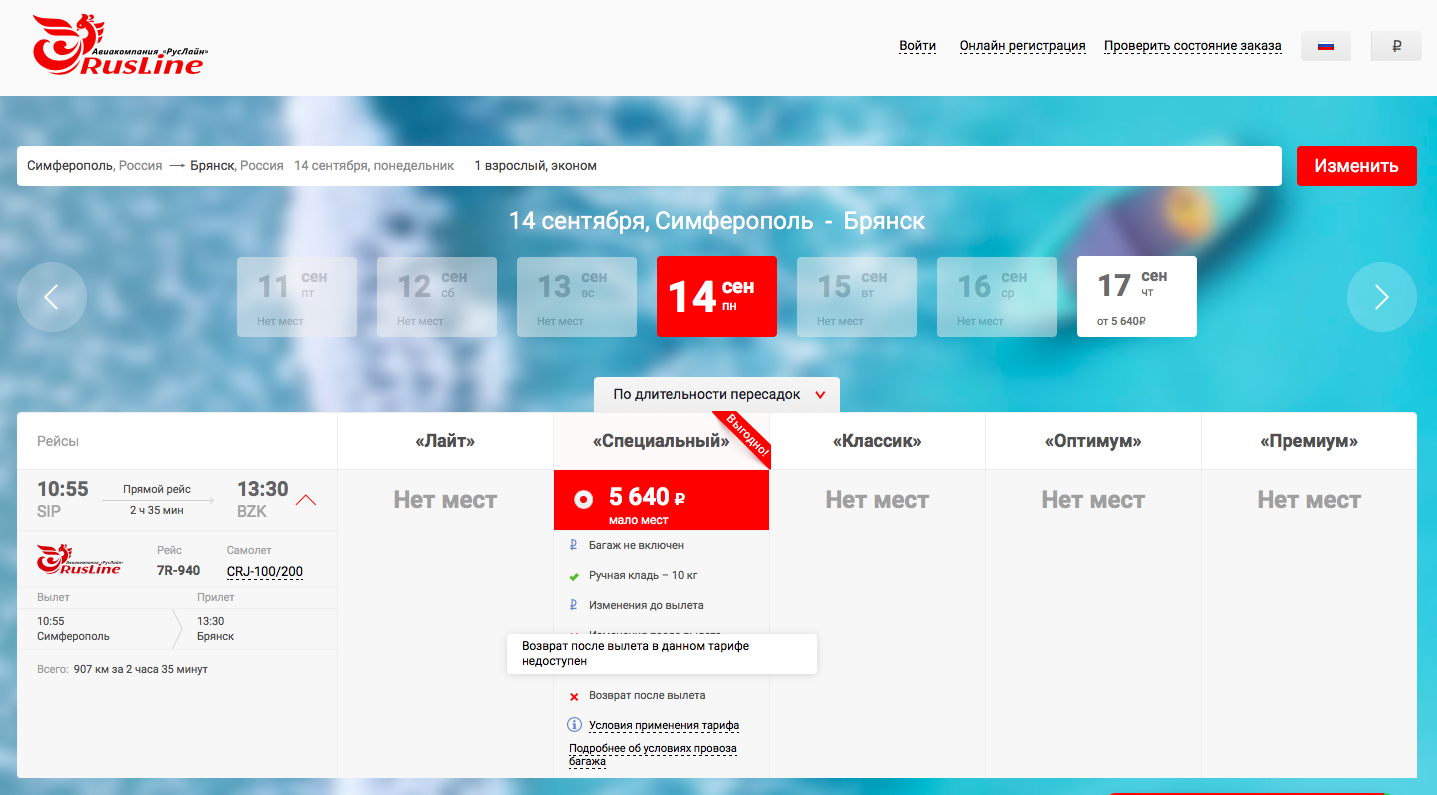Open the По длительности пересадок sort dropdown
The image size is (1437, 795).
pyautogui.click(x=717, y=395)
